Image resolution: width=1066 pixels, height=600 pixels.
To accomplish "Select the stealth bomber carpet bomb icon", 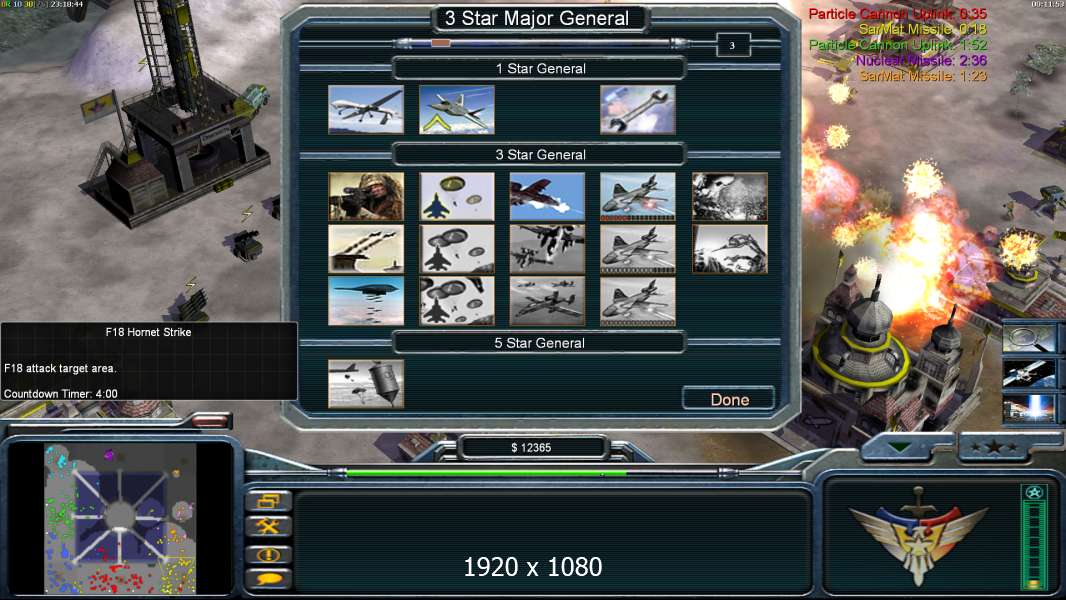I will (366, 300).
